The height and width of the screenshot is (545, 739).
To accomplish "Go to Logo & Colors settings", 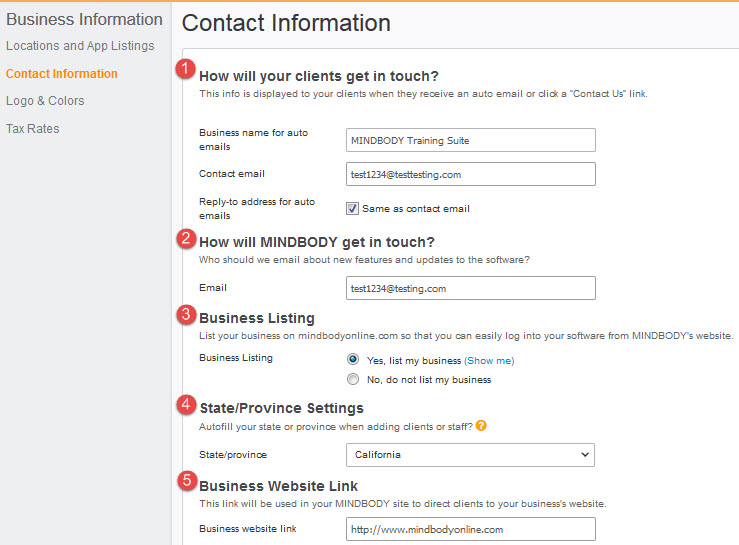I will pyautogui.click(x=45, y=101).
